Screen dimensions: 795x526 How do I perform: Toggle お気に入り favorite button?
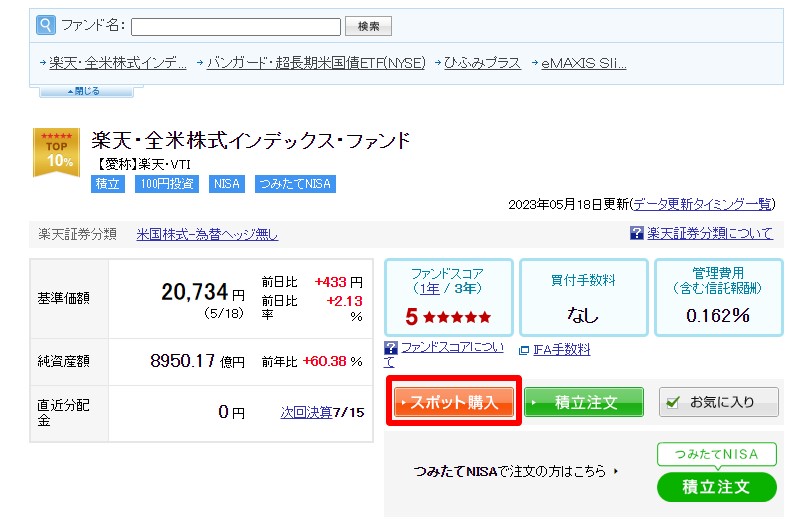click(718, 402)
